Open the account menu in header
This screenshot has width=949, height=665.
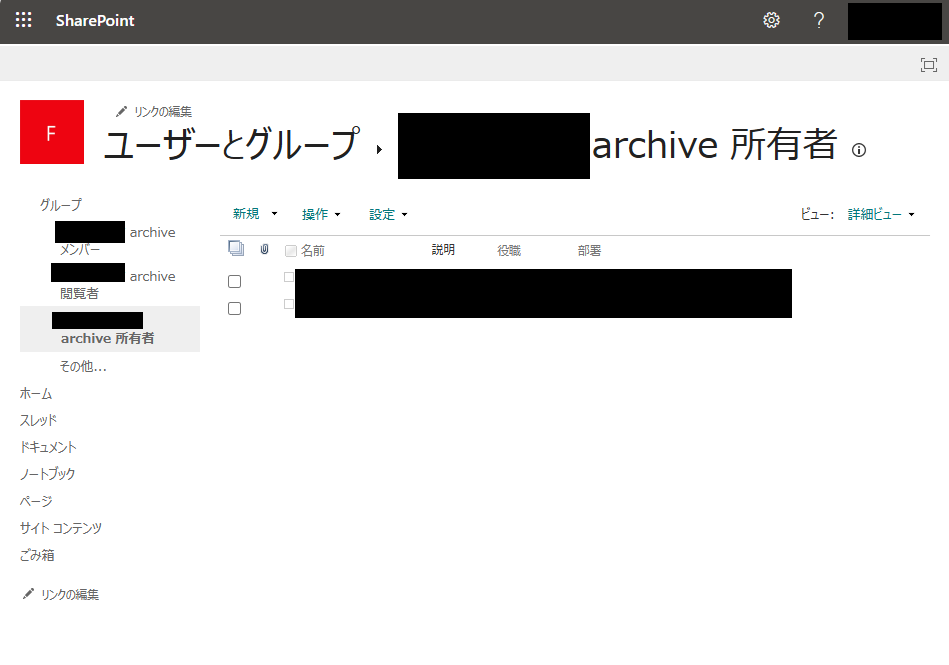pyautogui.click(x=895, y=21)
